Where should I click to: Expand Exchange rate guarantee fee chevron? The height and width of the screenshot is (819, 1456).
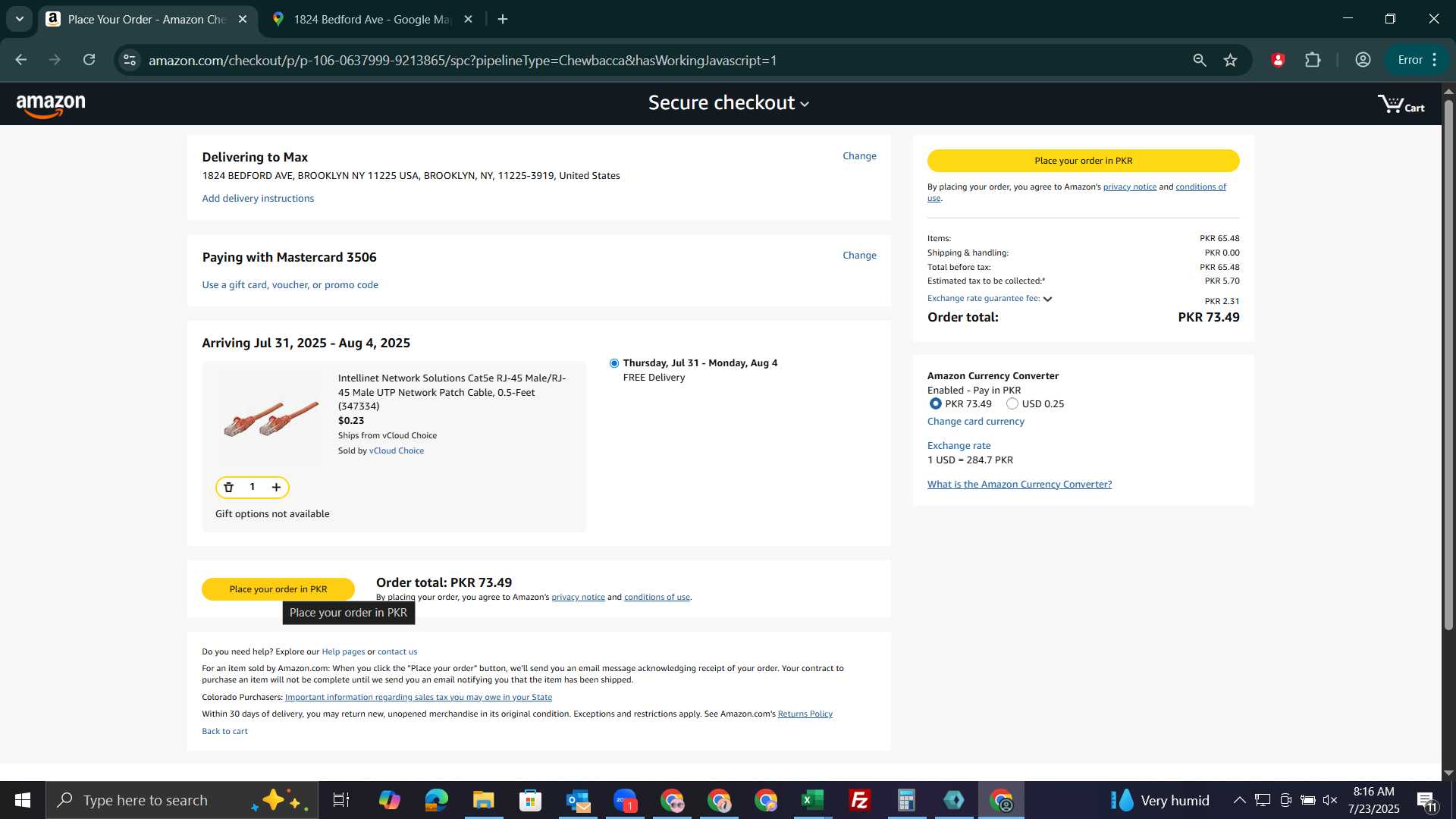click(x=1047, y=299)
